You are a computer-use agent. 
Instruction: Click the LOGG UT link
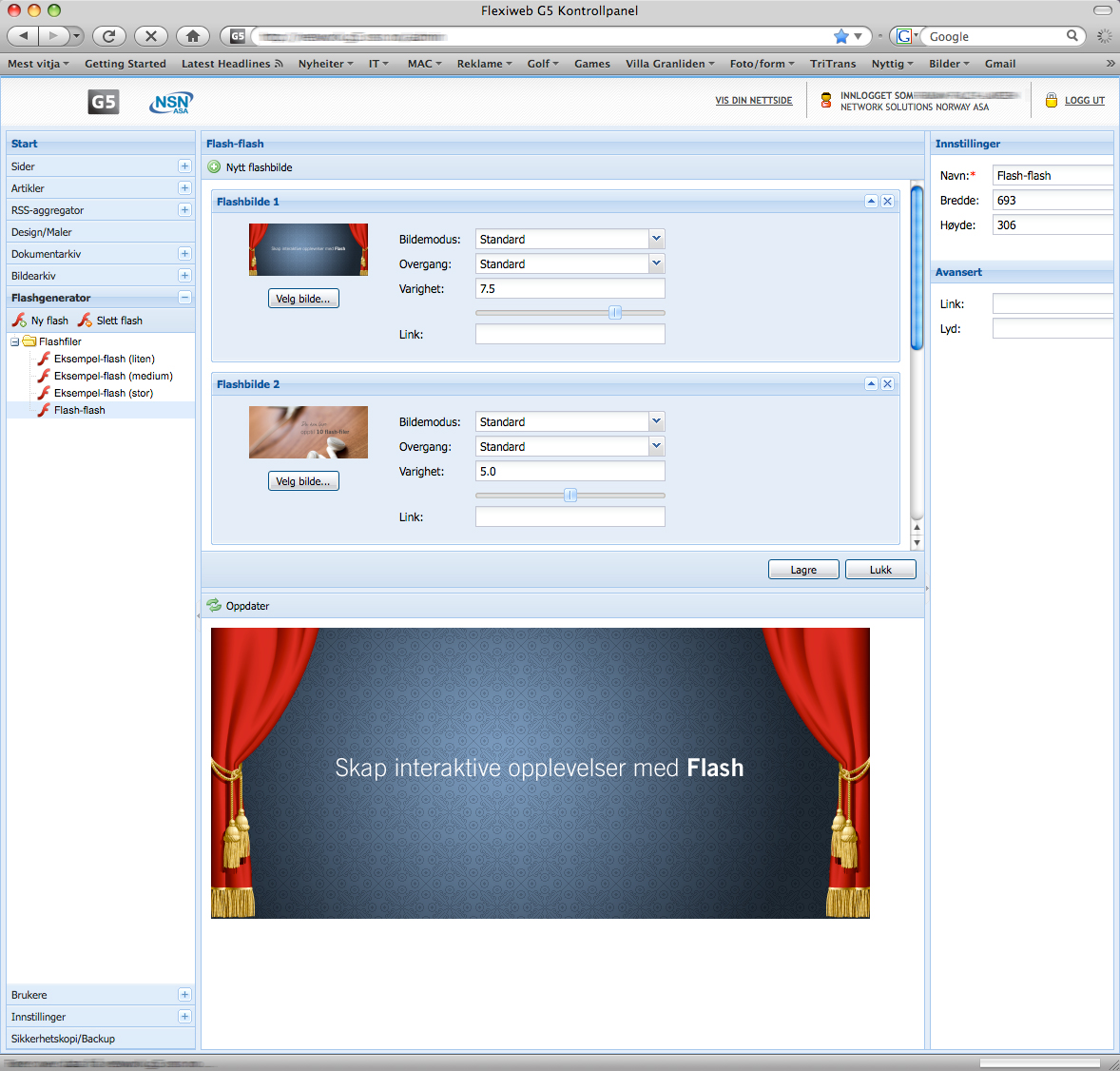[x=1084, y=101]
